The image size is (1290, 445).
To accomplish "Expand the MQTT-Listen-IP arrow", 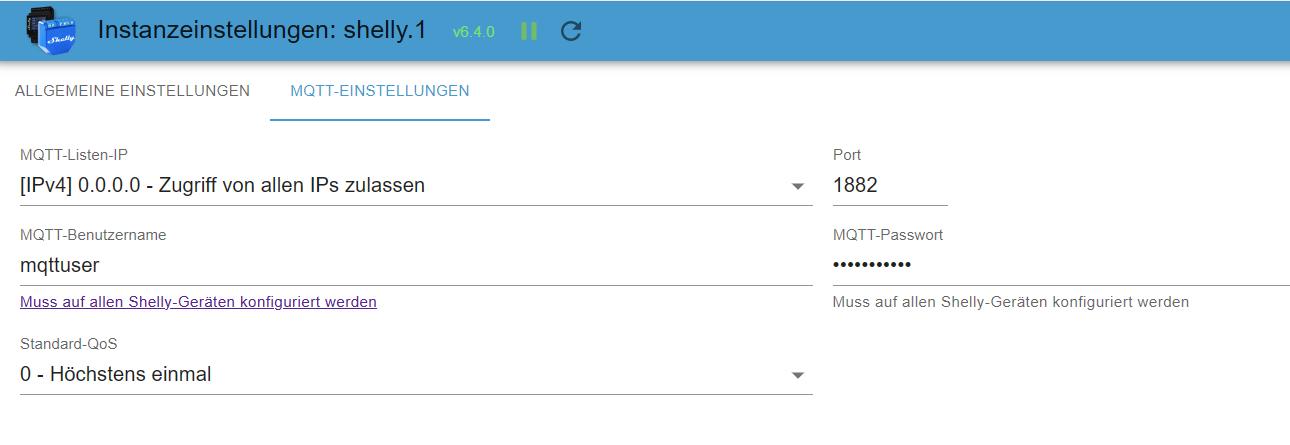I will coord(798,187).
